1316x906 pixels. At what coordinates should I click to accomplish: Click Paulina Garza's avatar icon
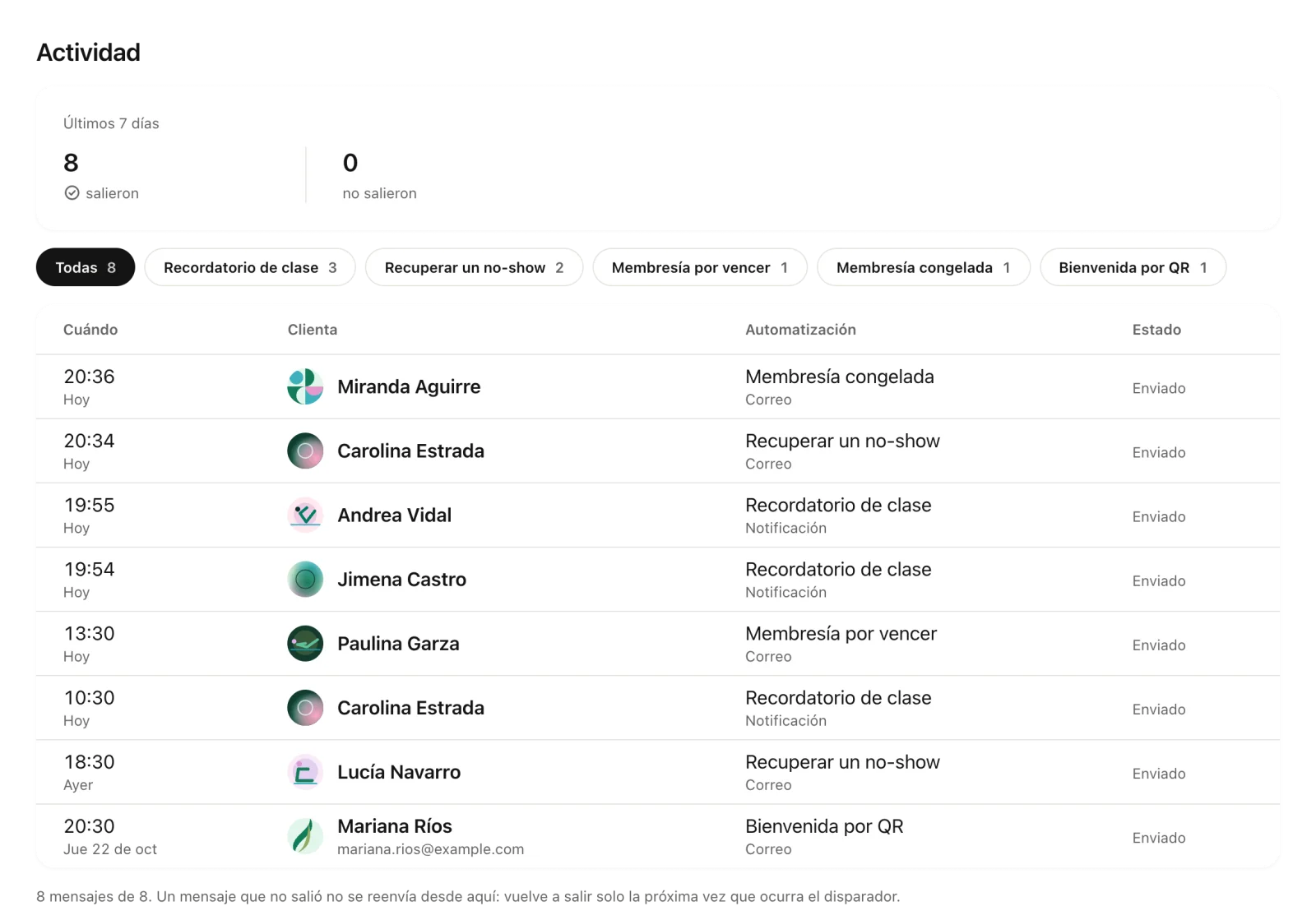(x=305, y=644)
